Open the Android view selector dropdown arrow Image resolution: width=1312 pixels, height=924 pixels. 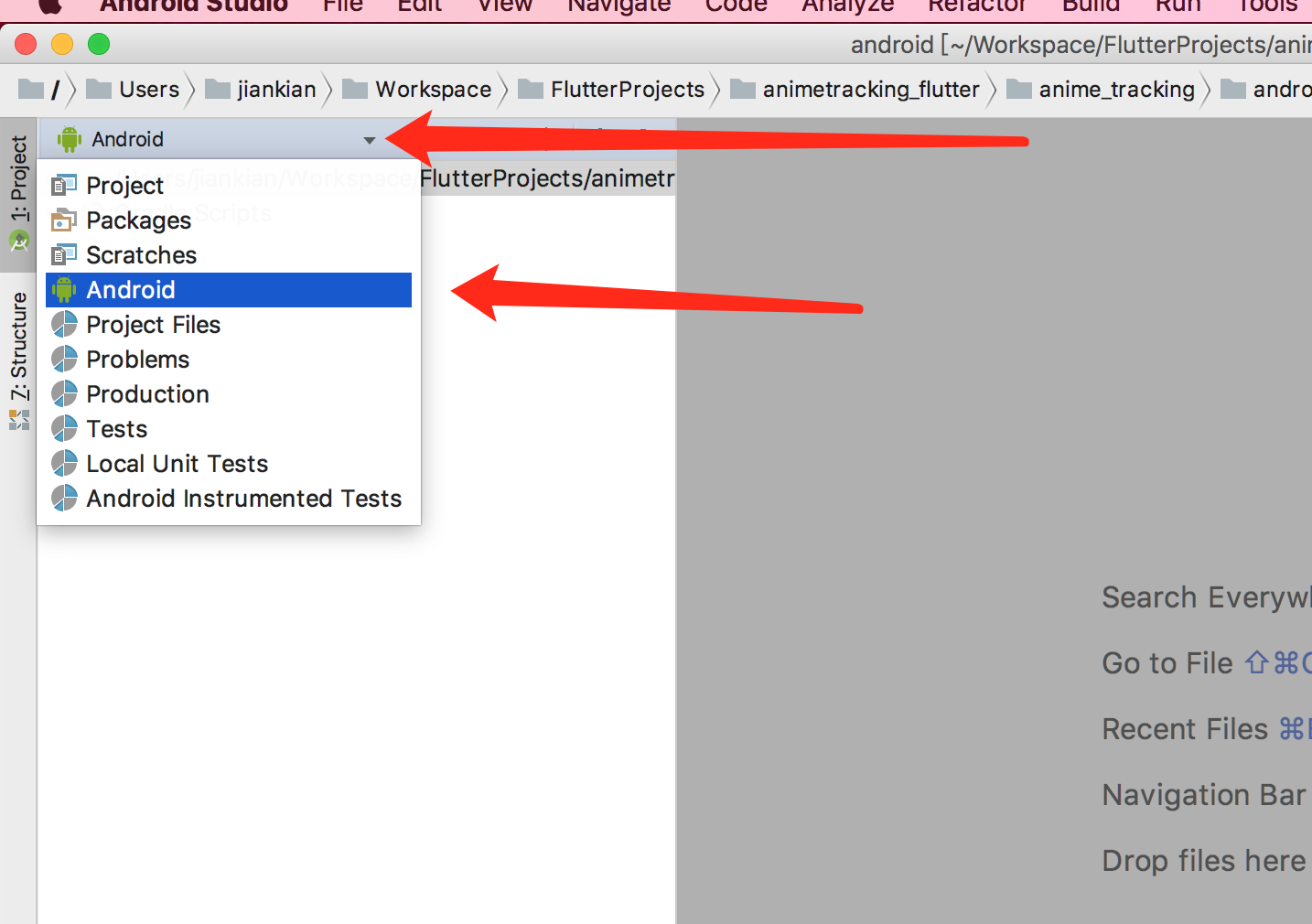[370, 140]
